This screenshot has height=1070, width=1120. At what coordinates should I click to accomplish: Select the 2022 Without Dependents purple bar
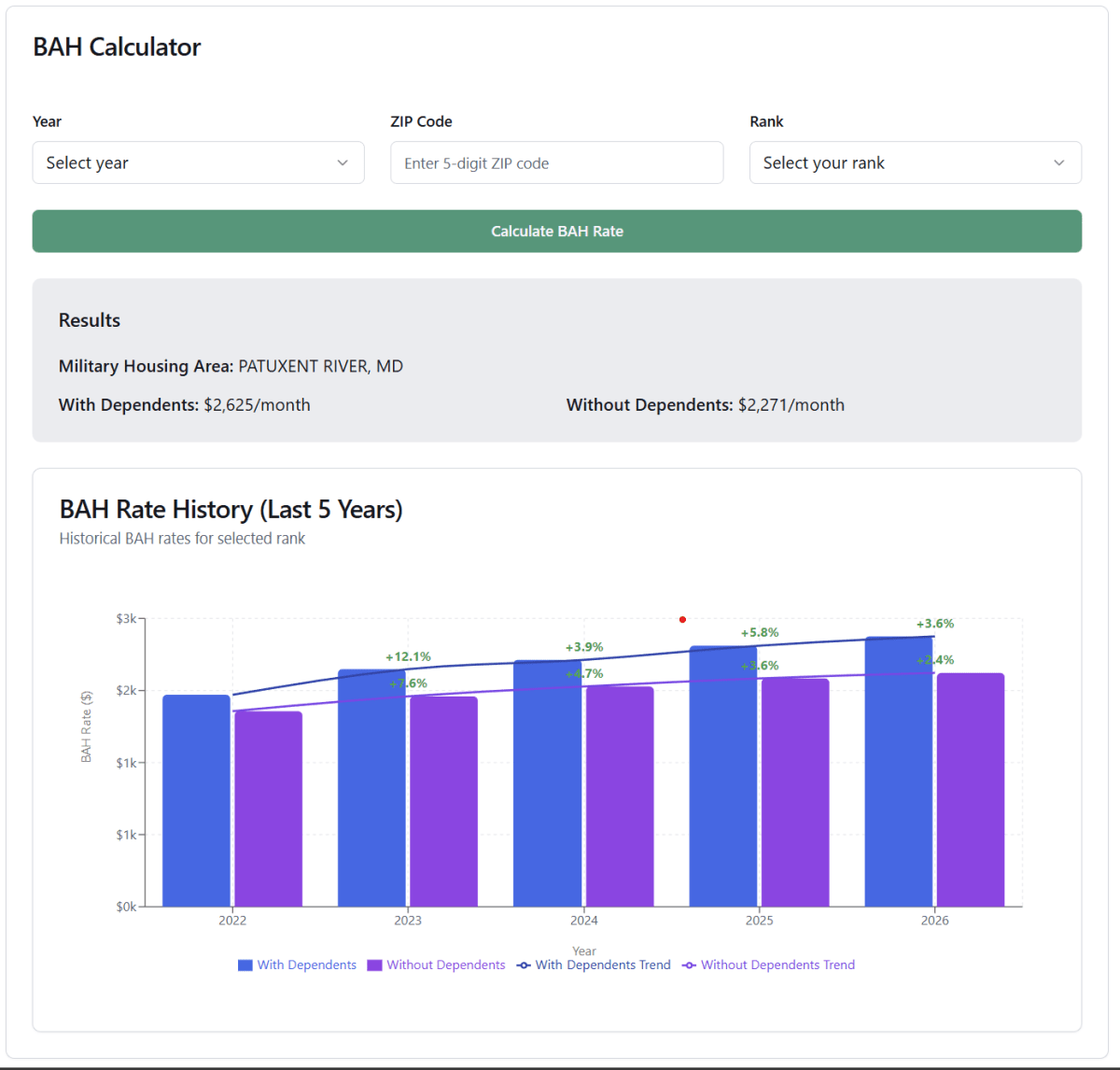click(x=269, y=809)
